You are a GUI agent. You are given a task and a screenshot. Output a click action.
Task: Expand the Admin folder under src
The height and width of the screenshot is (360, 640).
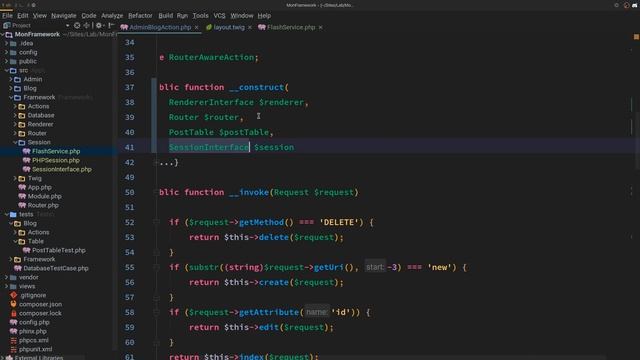(11, 79)
